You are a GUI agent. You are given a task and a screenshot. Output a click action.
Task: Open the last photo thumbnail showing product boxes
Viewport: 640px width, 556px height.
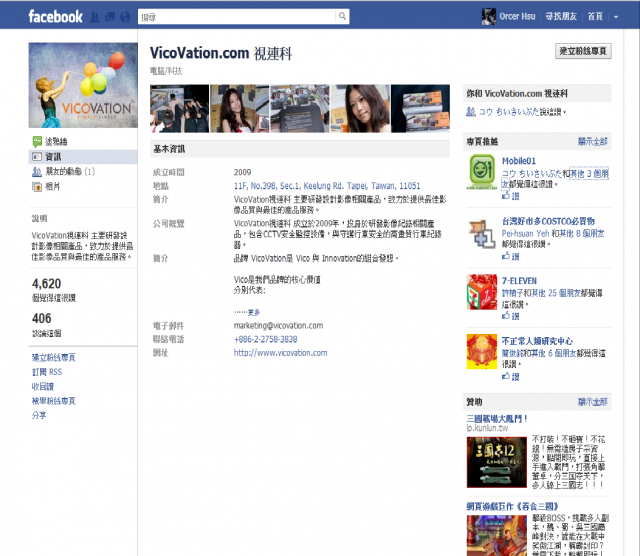420,109
